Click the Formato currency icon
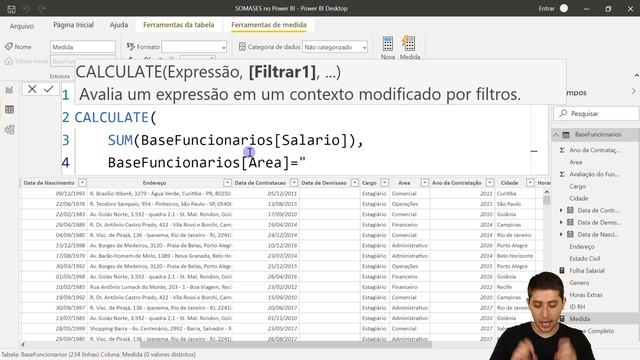 (x=131, y=47)
